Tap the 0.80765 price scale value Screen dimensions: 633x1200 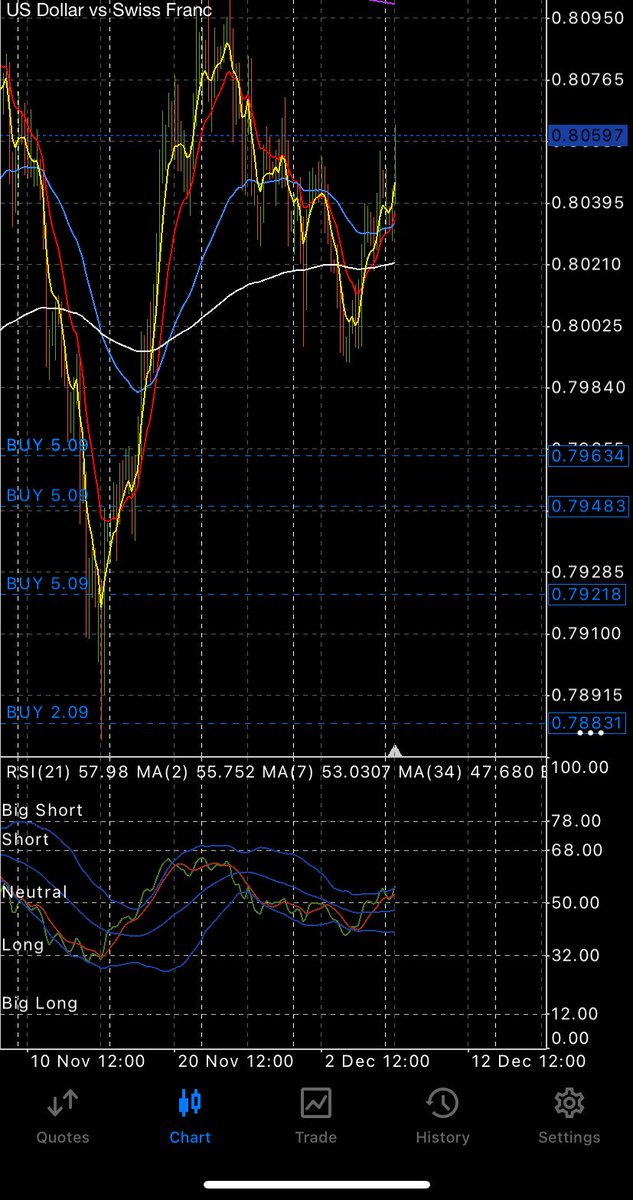[x=588, y=79]
